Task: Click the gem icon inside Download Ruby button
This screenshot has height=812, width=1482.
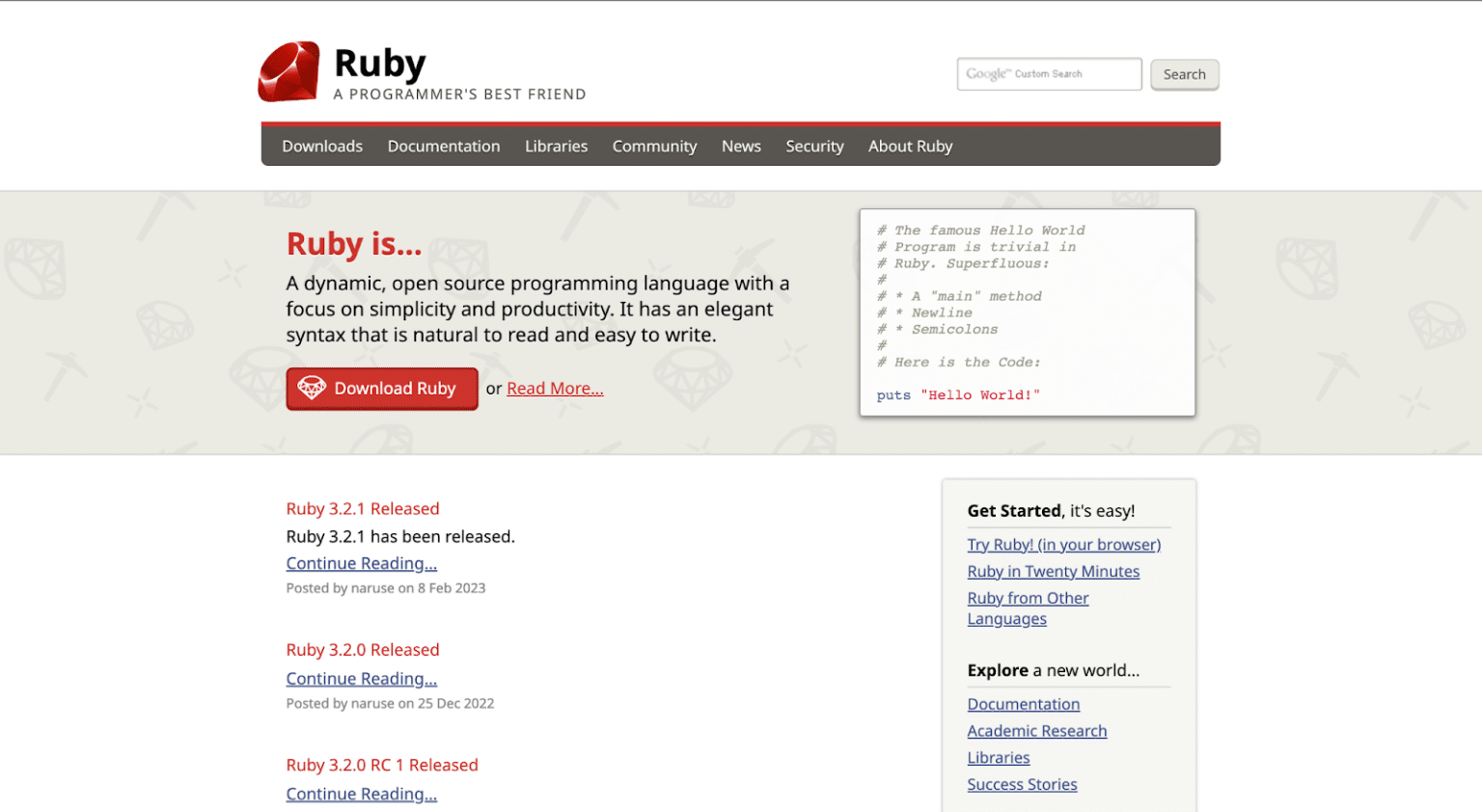Action: tap(311, 388)
